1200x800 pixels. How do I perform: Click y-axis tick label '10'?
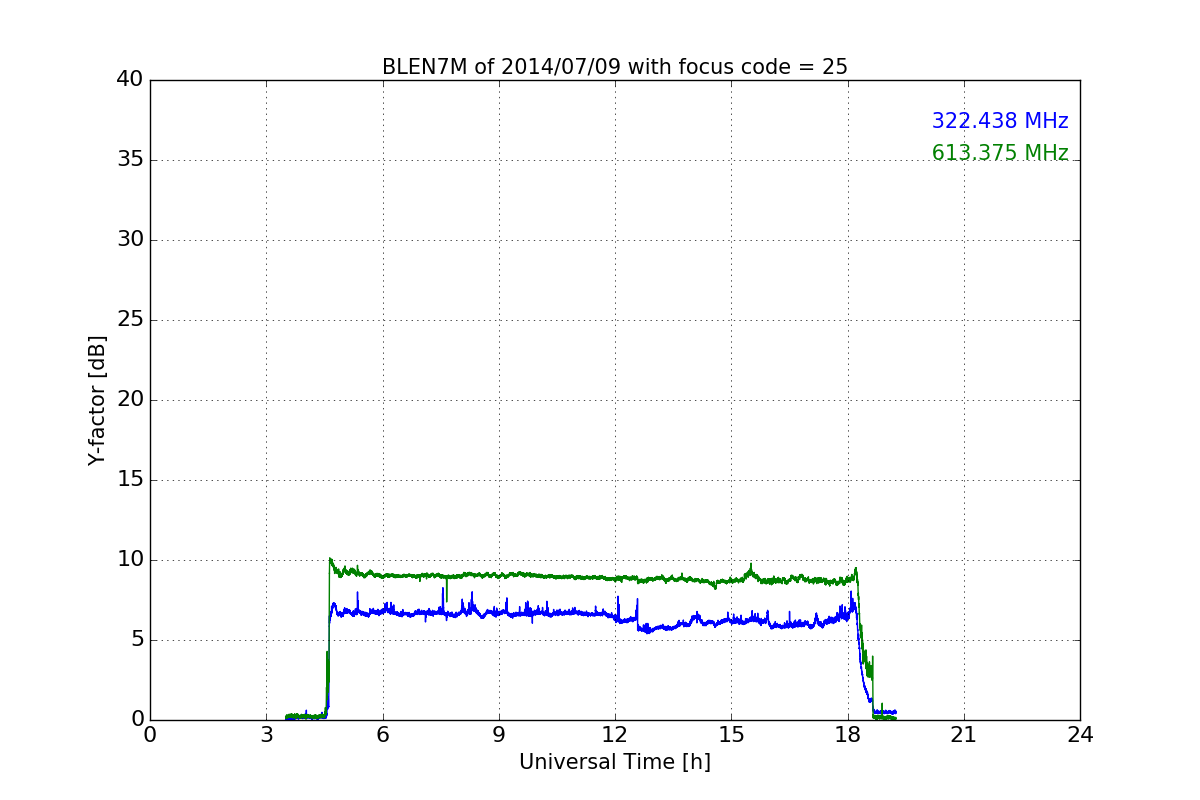click(x=130, y=560)
